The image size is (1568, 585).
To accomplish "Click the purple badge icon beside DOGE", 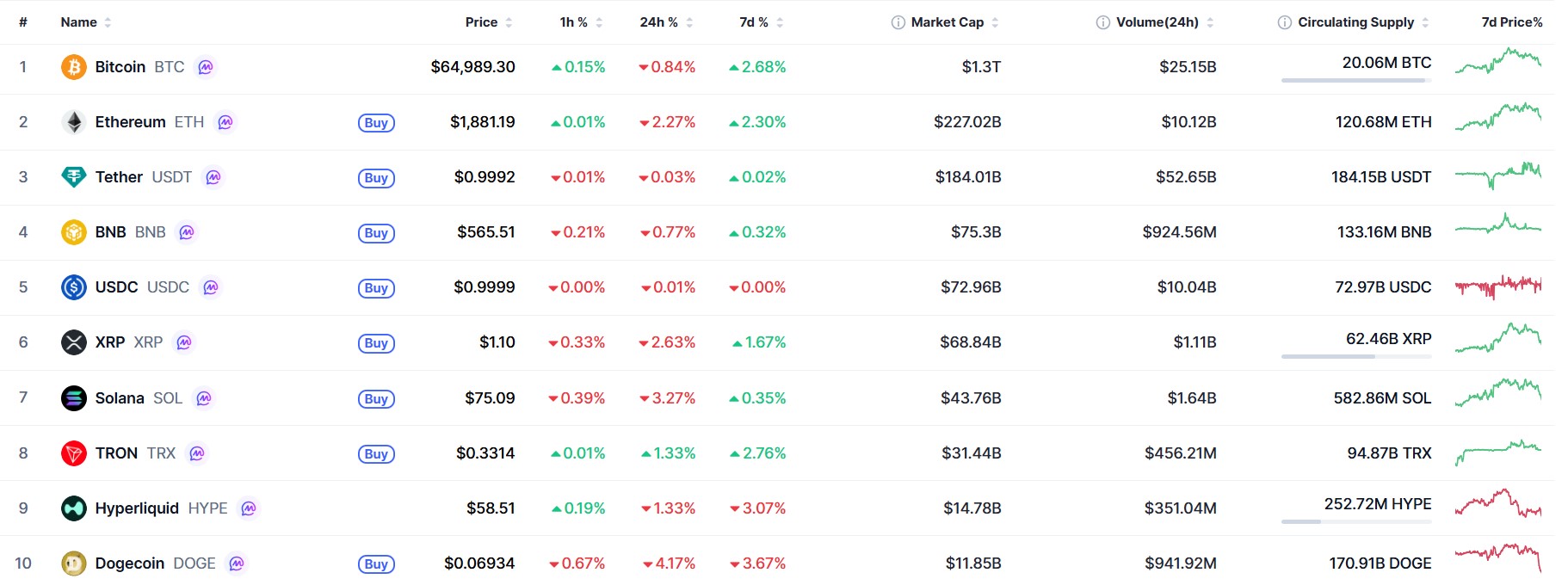I will click(237, 563).
